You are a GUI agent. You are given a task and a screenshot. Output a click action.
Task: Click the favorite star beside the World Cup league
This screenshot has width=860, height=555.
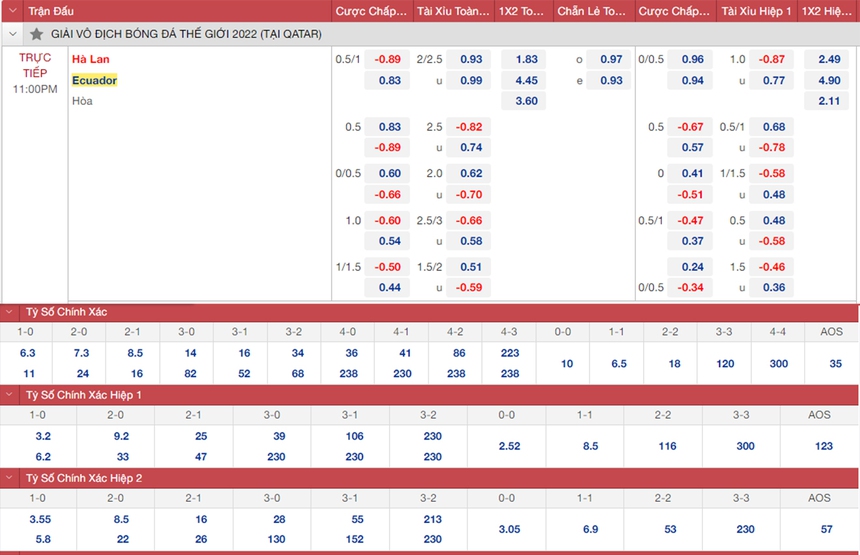point(37,34)
